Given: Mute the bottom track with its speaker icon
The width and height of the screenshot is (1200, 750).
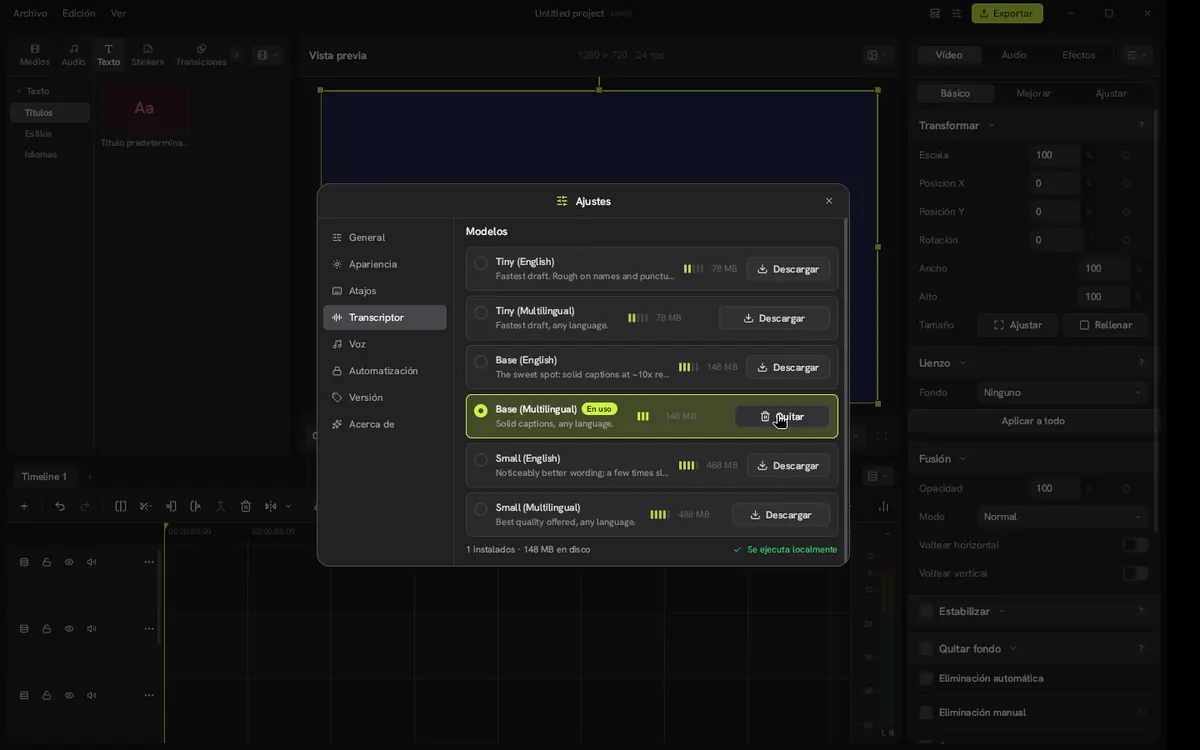Looking at the screenshot, I should tap(91, 695).
